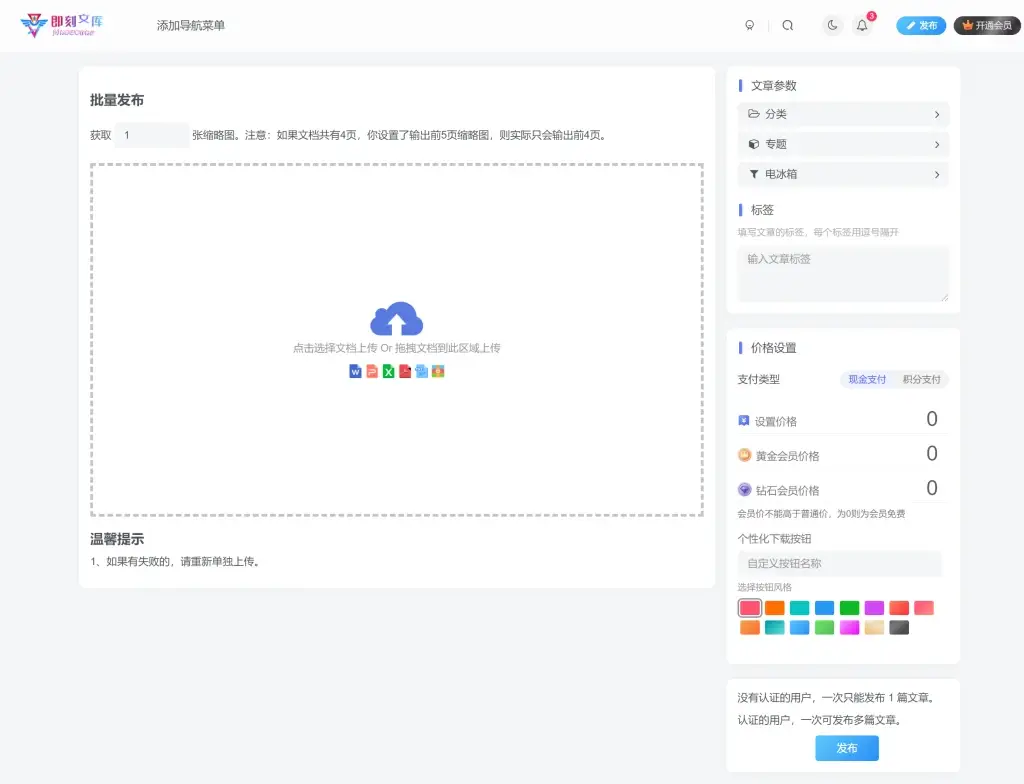The height and width of the screenshot is (784, 1024).
Task: Click the 发布 button in the header
Action: click(921, 26)
